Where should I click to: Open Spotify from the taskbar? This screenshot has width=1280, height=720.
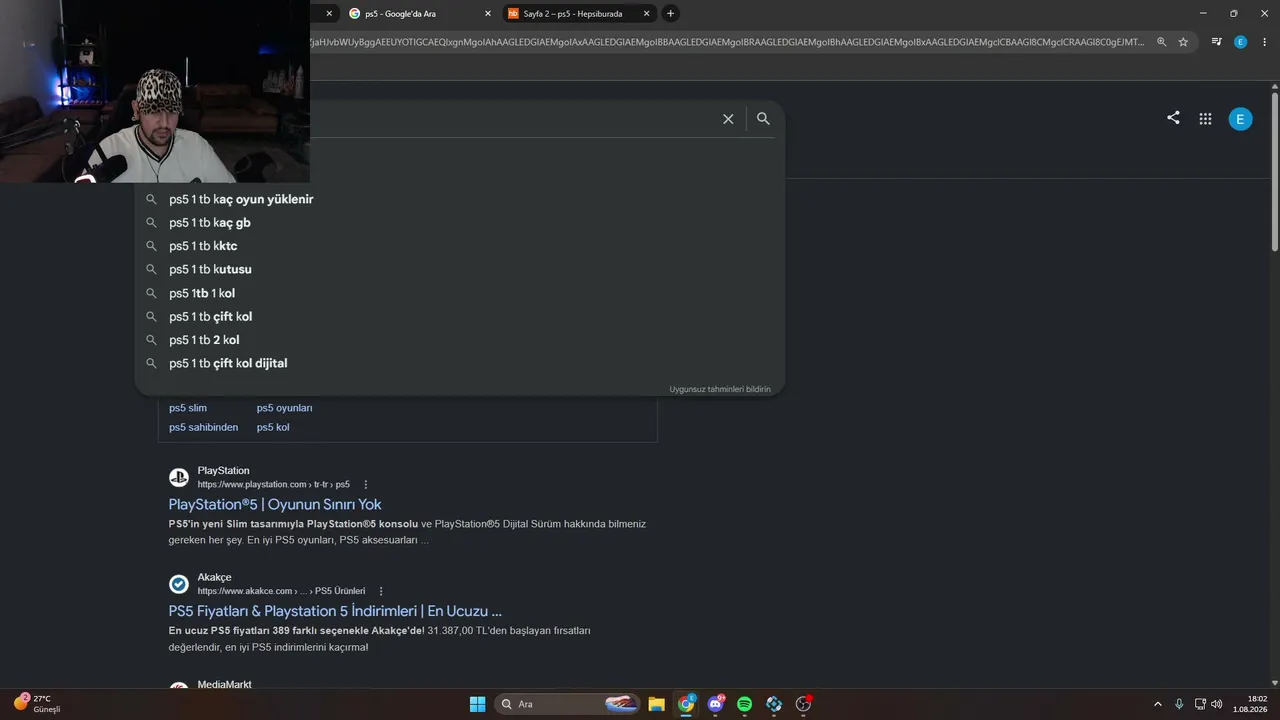coord(744,704)
